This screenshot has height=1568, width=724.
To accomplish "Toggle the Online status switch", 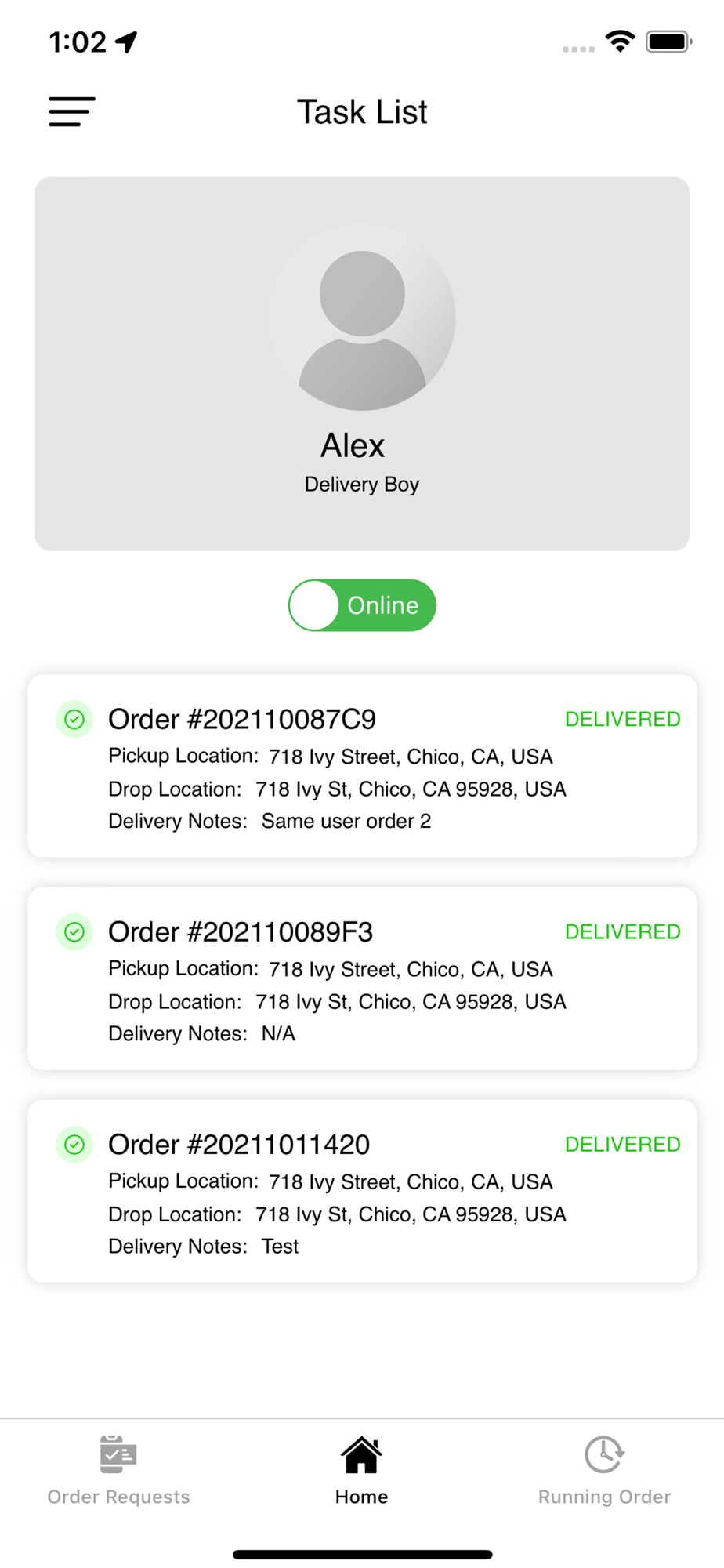I will coord(362,605).
